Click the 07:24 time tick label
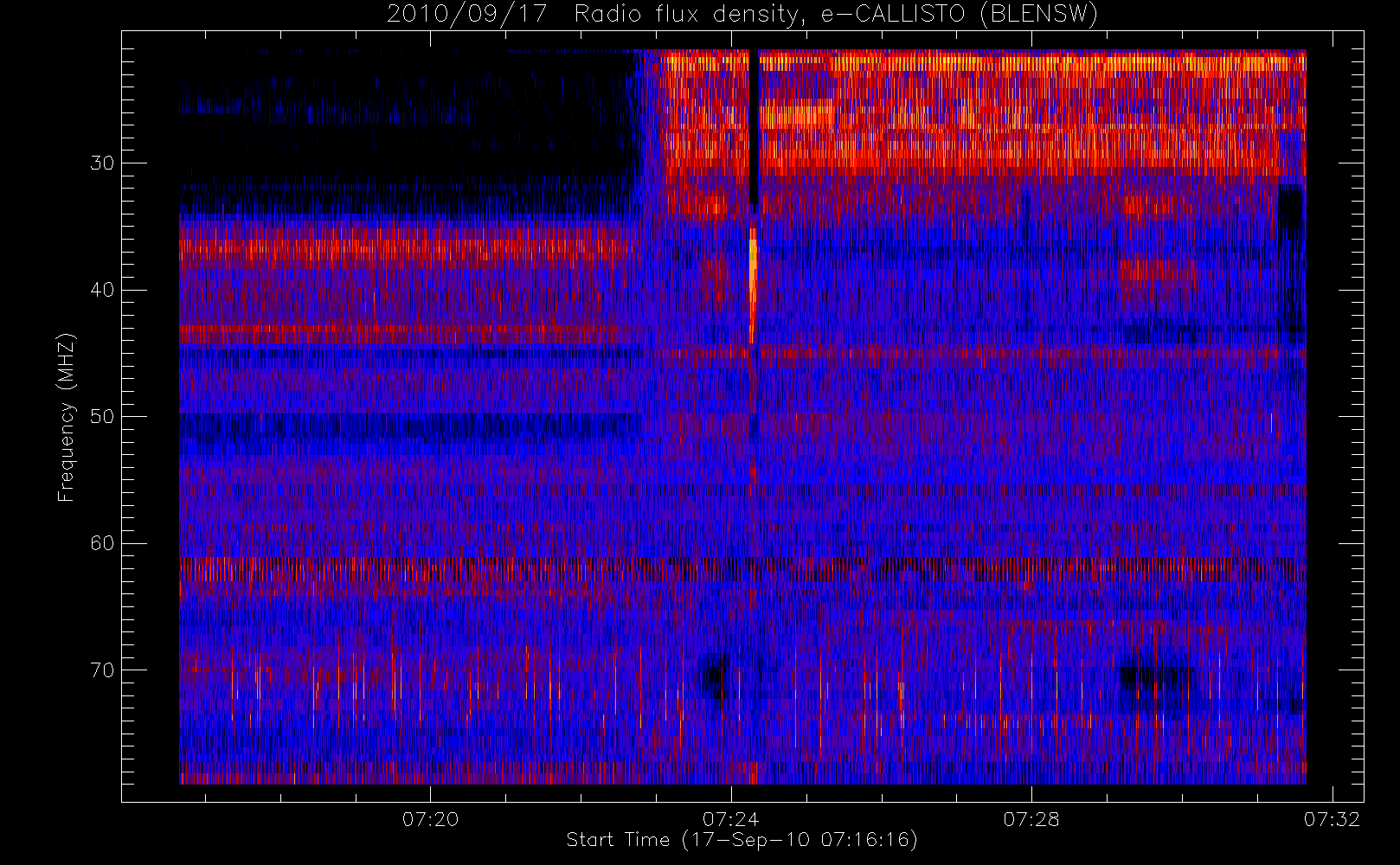The image size is (1400, 865). [x=731, y=819]
